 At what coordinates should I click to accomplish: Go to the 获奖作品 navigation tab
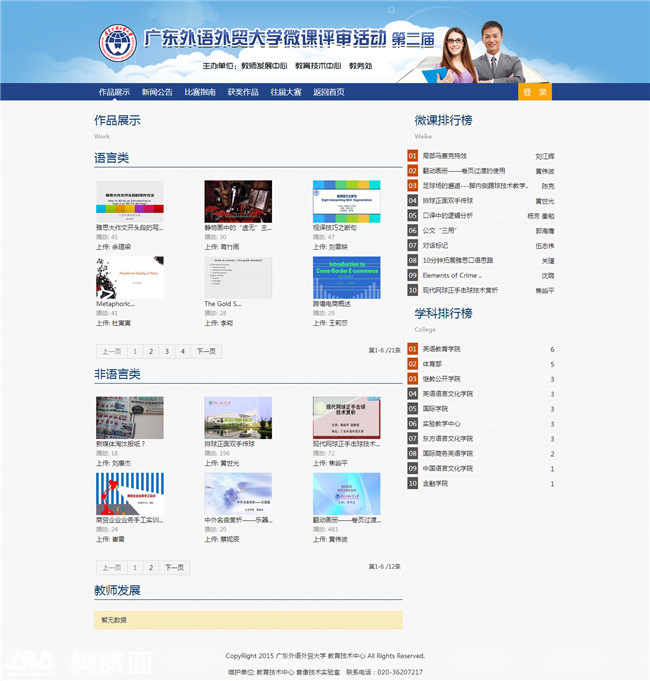coord(242,92)
